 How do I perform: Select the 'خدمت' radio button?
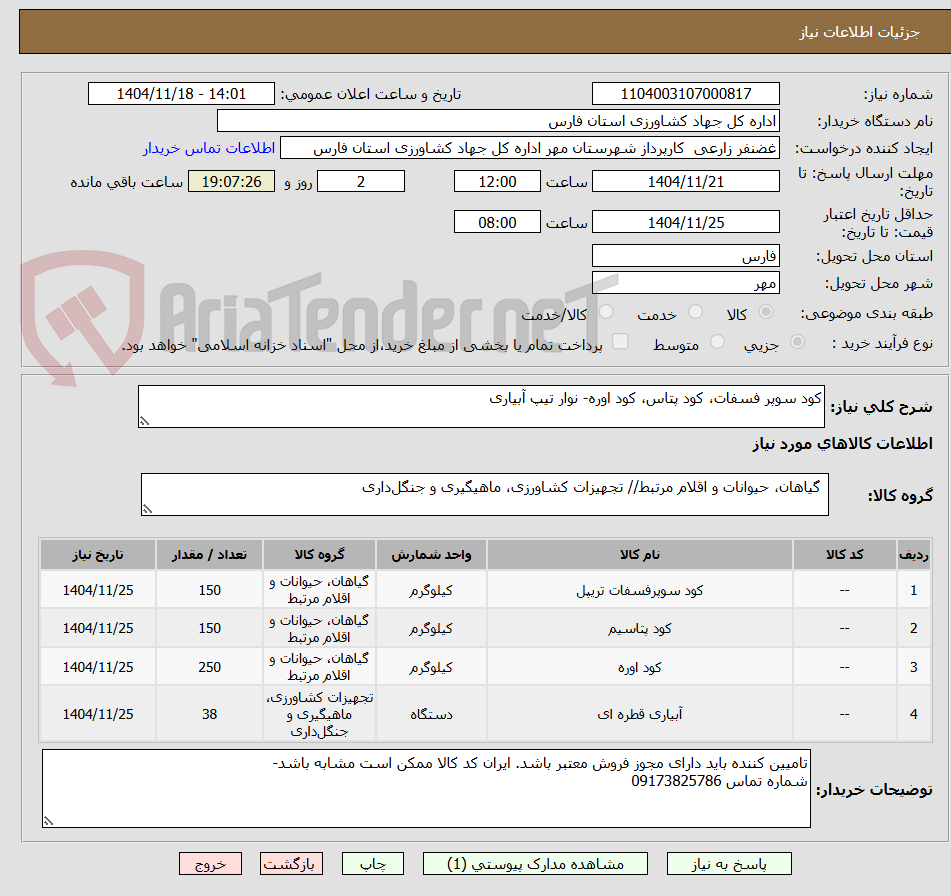tap(695, 312)
